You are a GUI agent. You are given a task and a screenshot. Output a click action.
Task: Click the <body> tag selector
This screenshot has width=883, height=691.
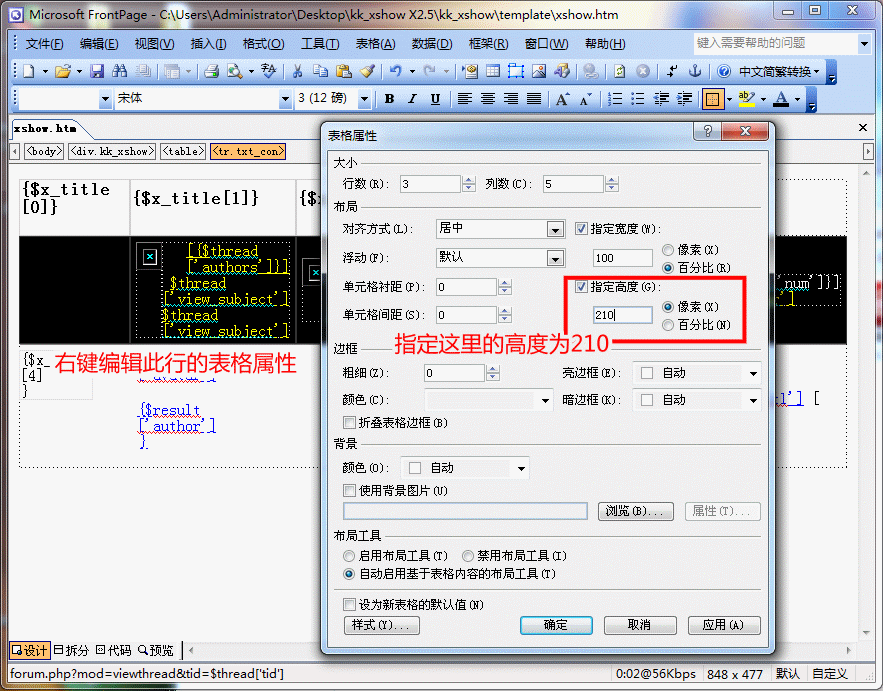click(44, 151)
